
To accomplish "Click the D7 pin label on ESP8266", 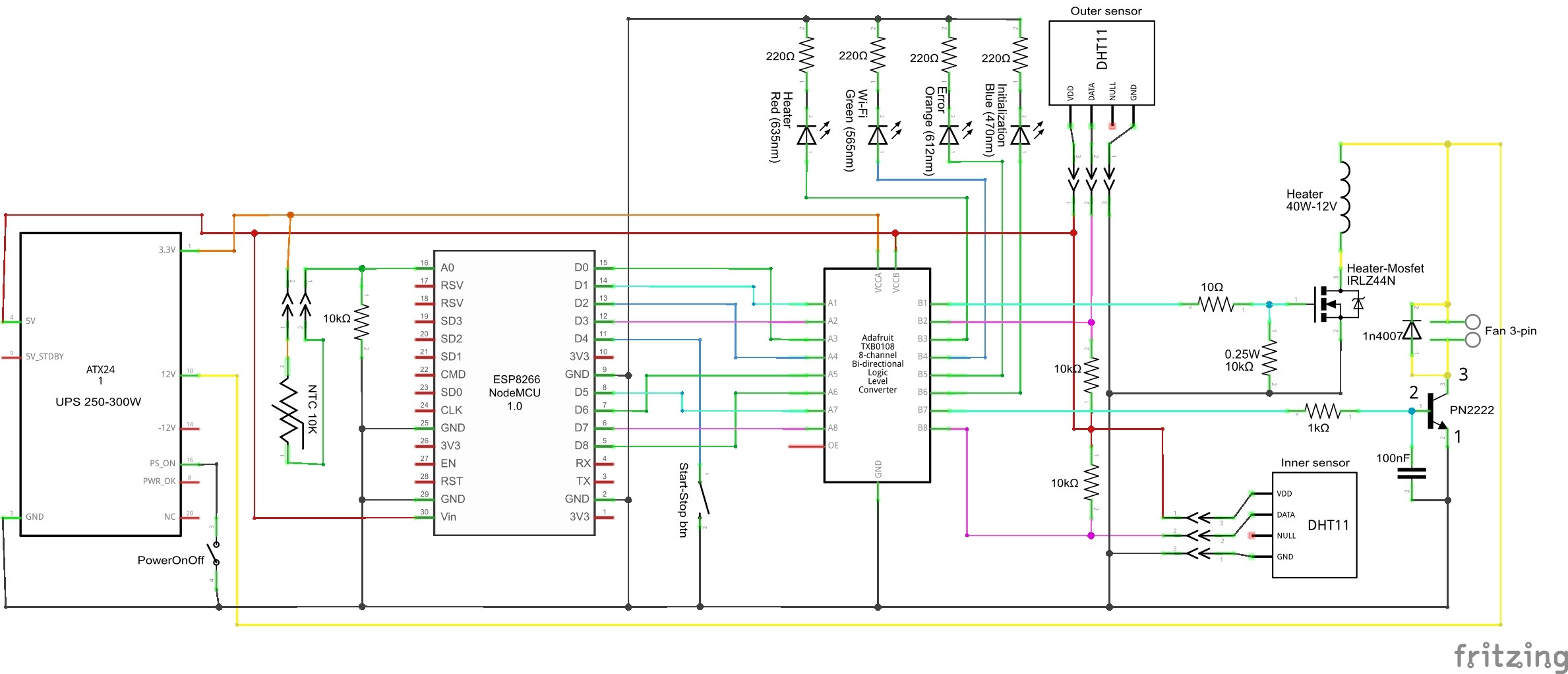I will coord(581,427).
